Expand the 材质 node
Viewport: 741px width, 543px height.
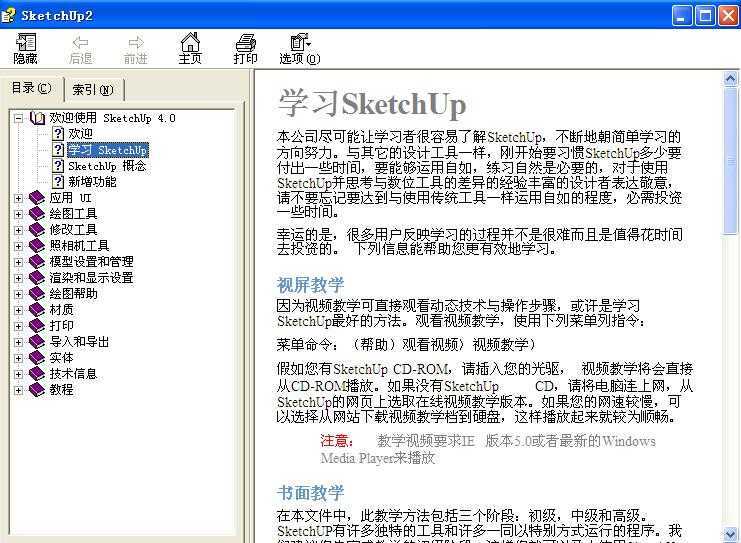click(x=18, y=310)
